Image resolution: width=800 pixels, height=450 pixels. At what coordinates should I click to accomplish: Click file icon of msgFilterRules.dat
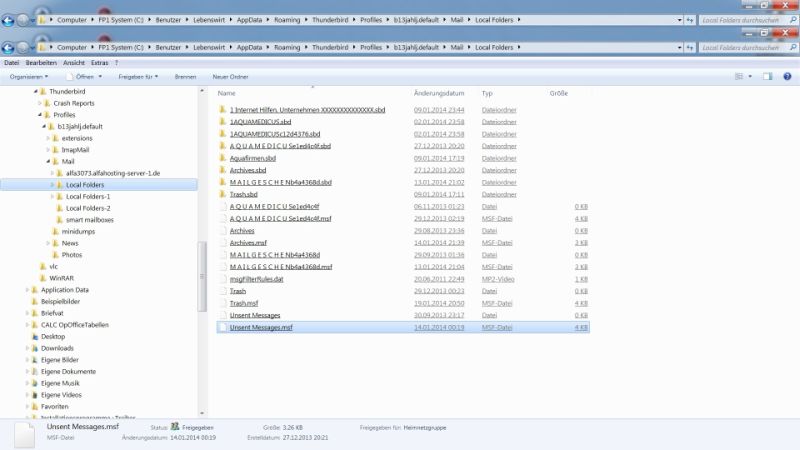pyautogui.click(x=222, y=279)
